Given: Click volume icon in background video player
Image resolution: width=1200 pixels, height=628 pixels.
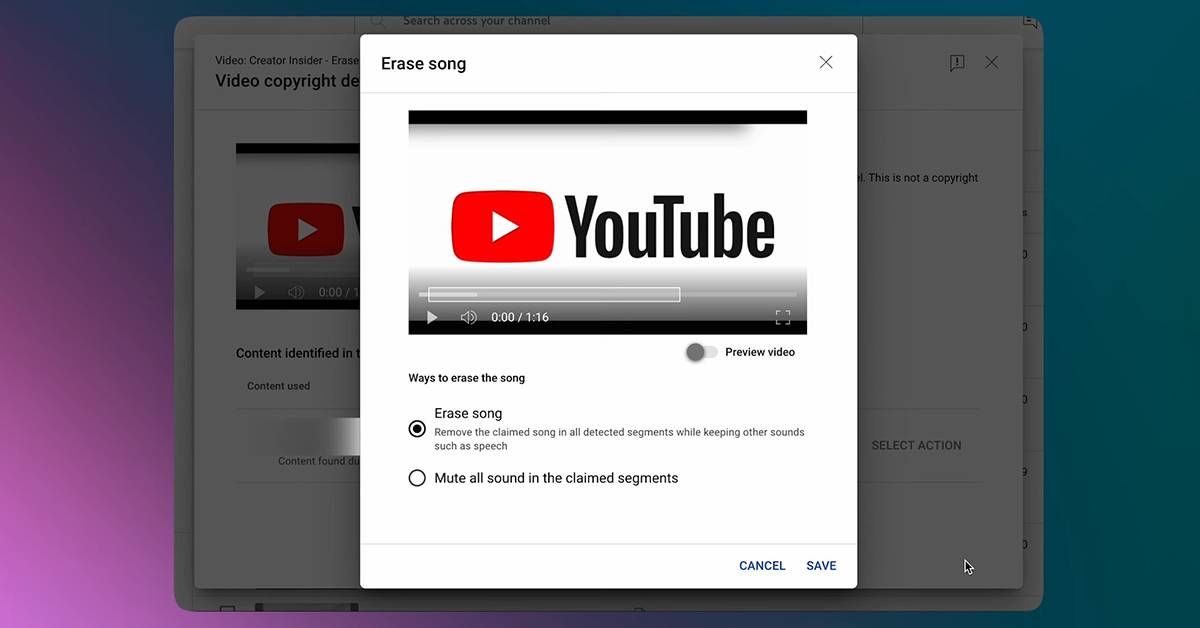Looking at the screenshot, I should 296,292.
